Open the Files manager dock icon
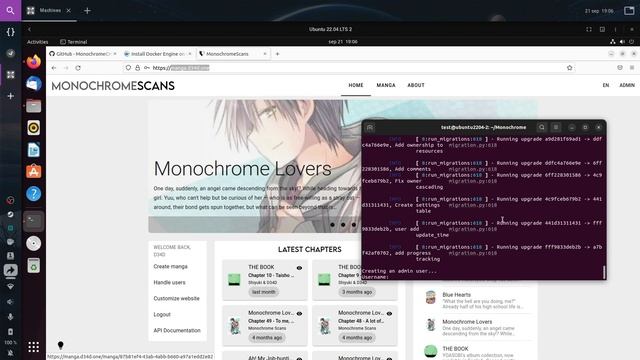This screenshot has width=640, height=360. (33, 106)
